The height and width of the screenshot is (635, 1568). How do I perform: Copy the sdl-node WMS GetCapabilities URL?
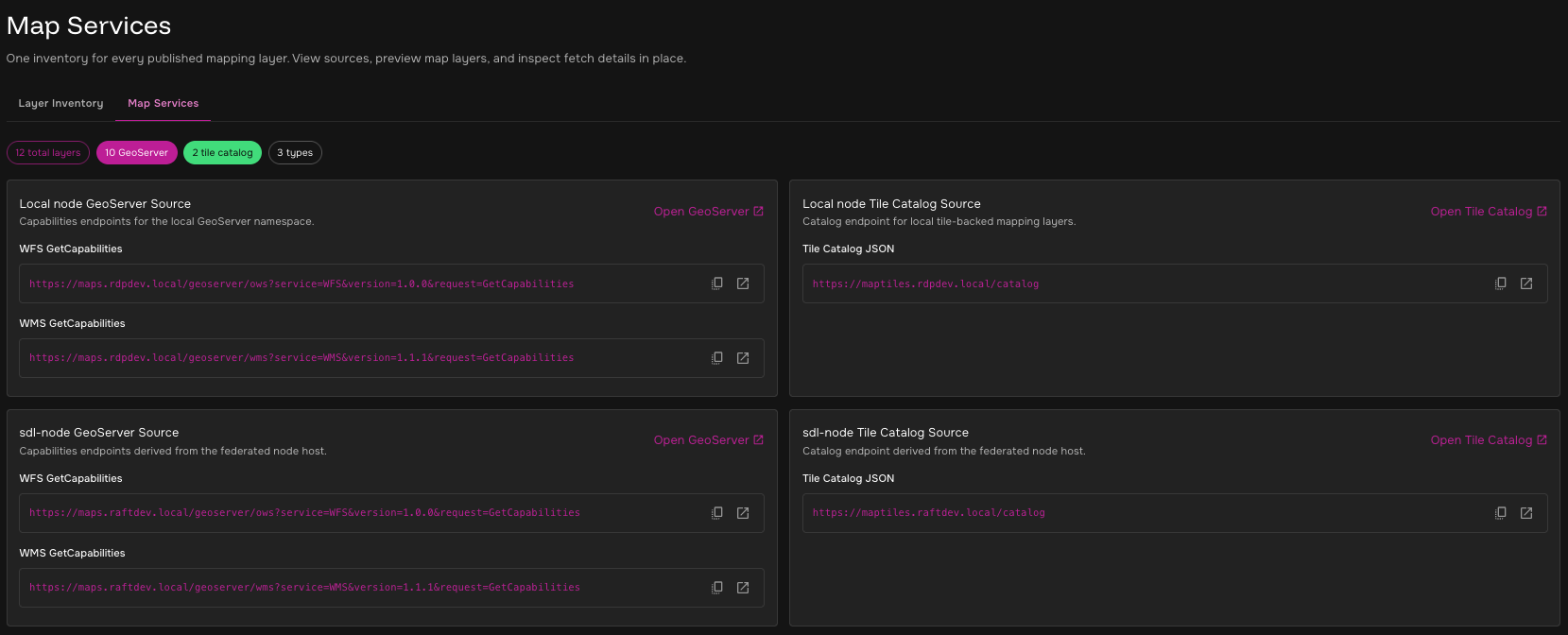[717, 588]
